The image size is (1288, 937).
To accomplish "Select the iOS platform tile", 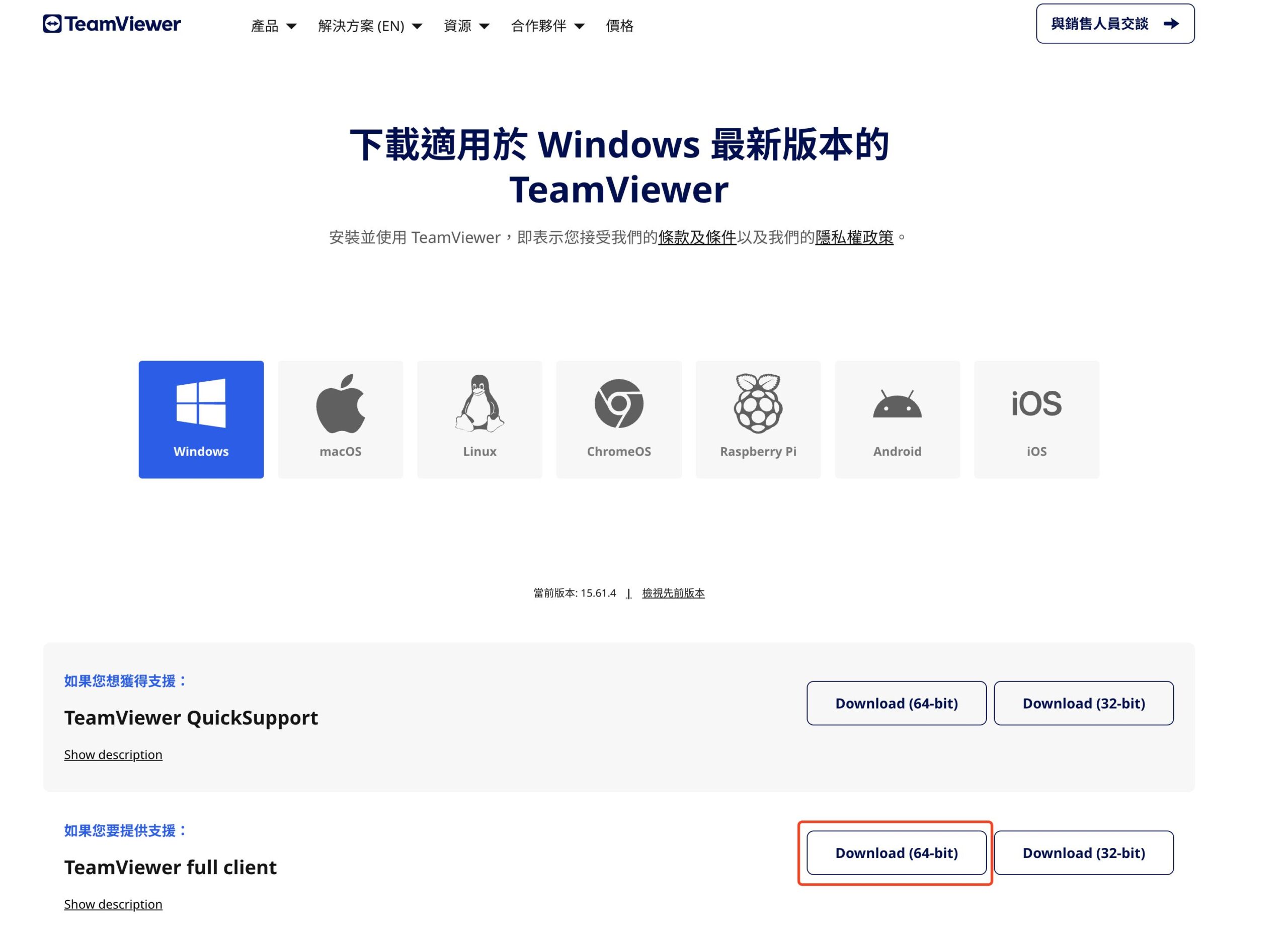I will [x=1036, y=419].
